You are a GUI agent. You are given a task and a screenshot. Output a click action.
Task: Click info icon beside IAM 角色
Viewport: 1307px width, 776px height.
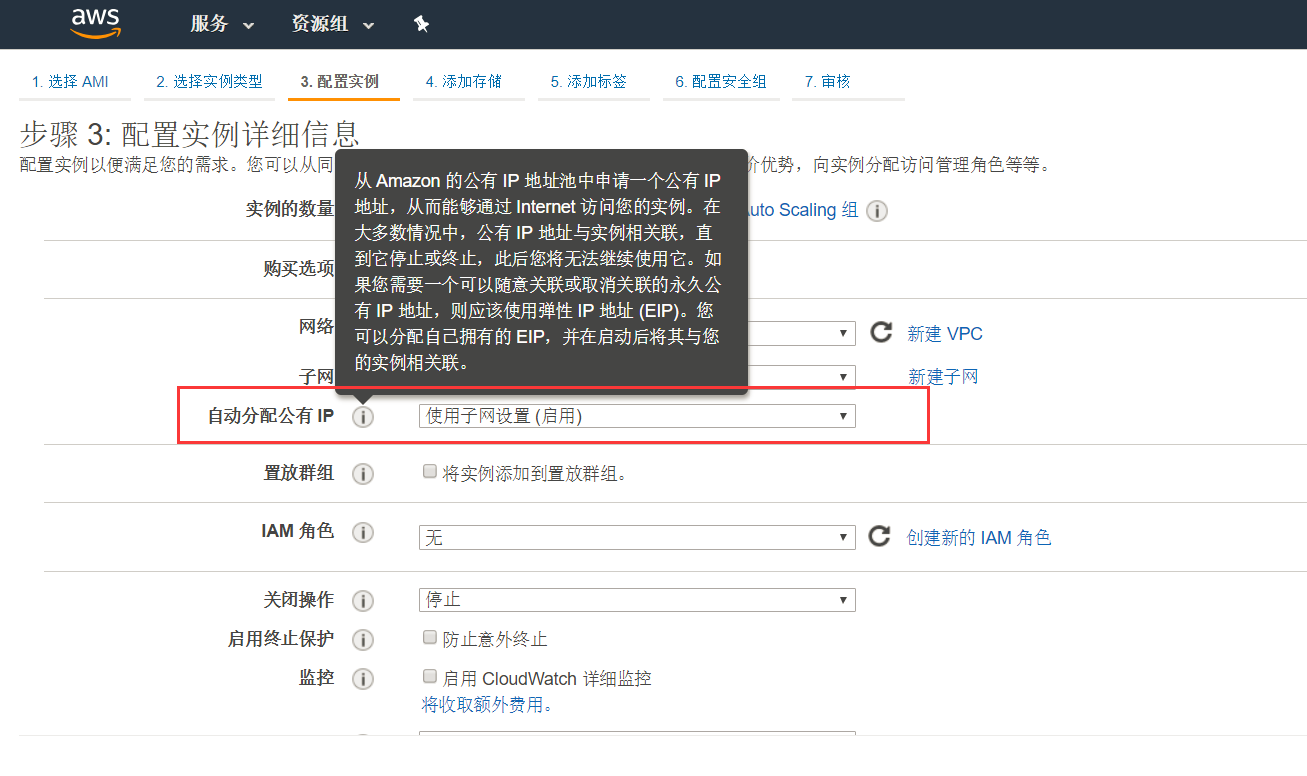[x=363, y=533]
